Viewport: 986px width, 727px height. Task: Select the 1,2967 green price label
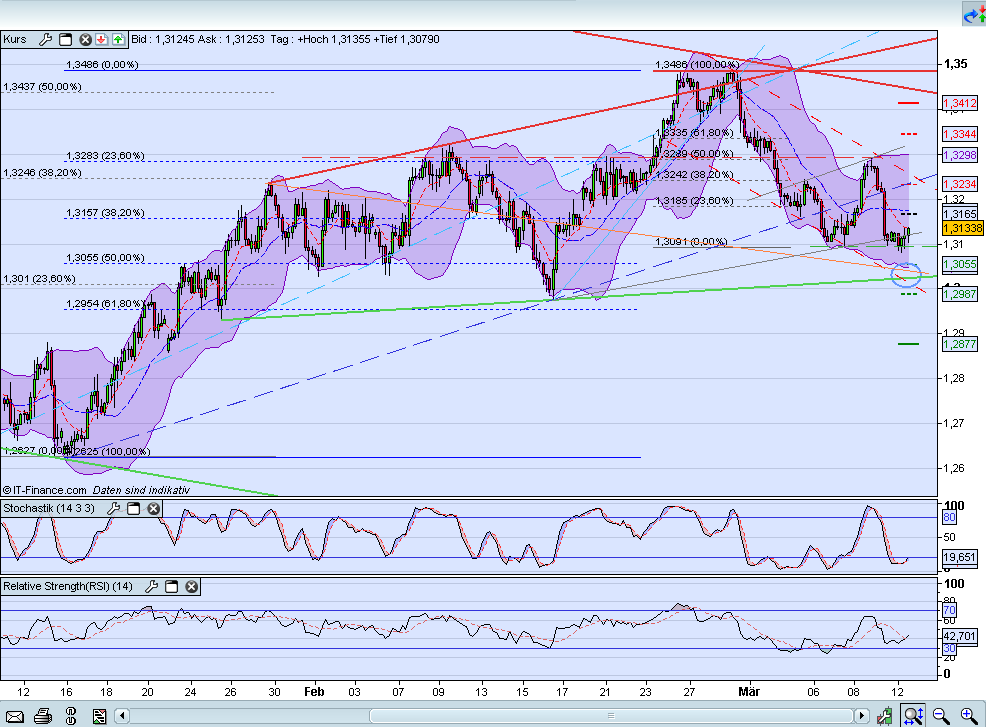pyautogui.click(x=960, y=294)
